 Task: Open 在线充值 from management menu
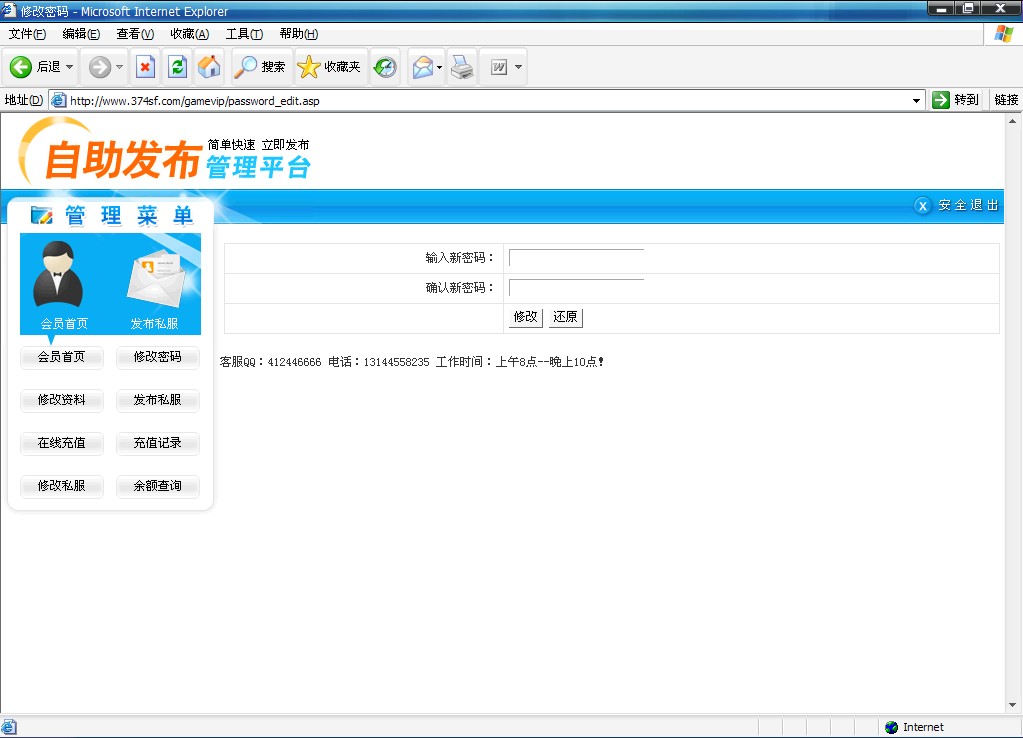pos(62,443)
